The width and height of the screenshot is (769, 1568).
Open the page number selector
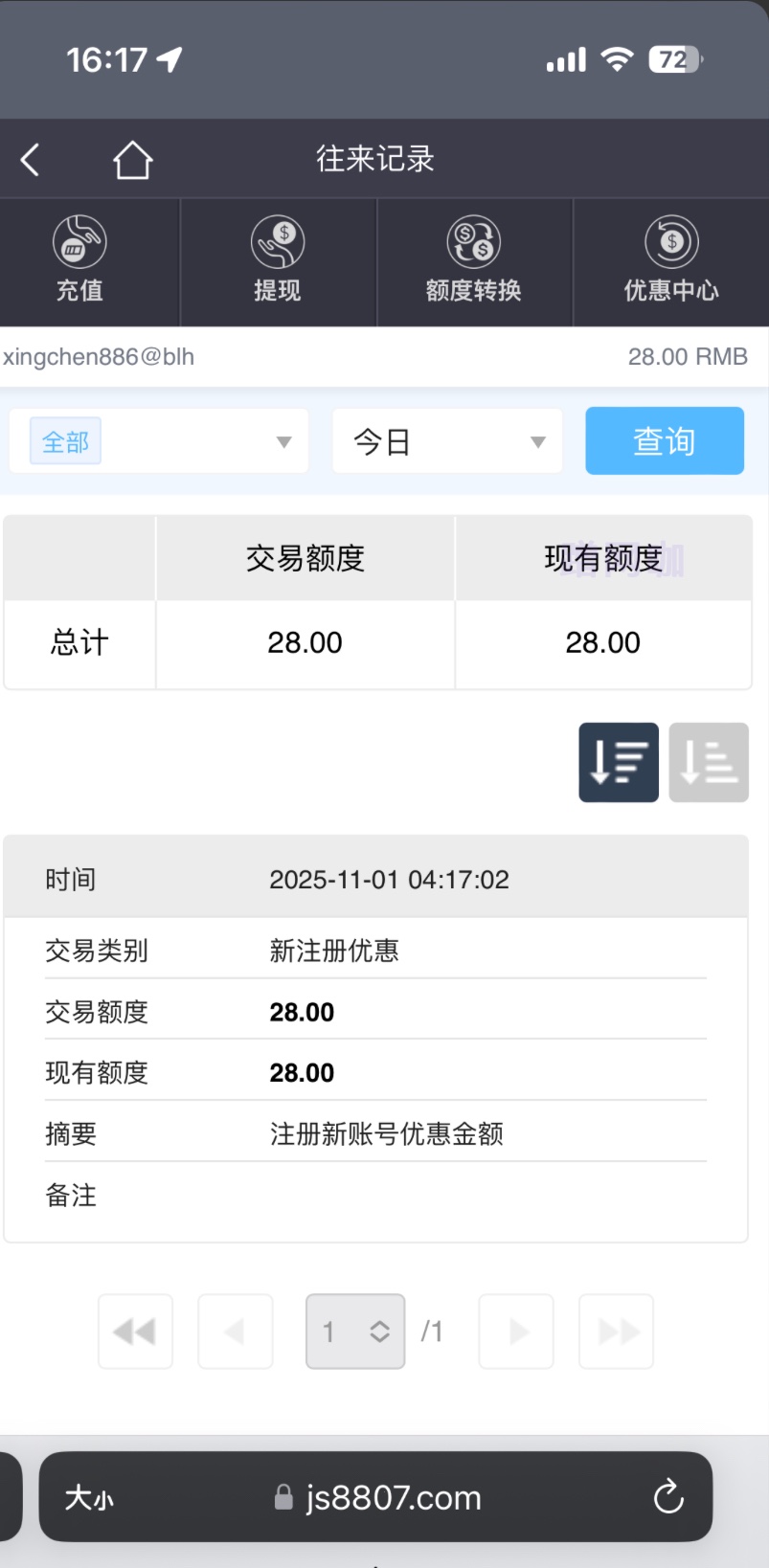(x=355, y=1332)
